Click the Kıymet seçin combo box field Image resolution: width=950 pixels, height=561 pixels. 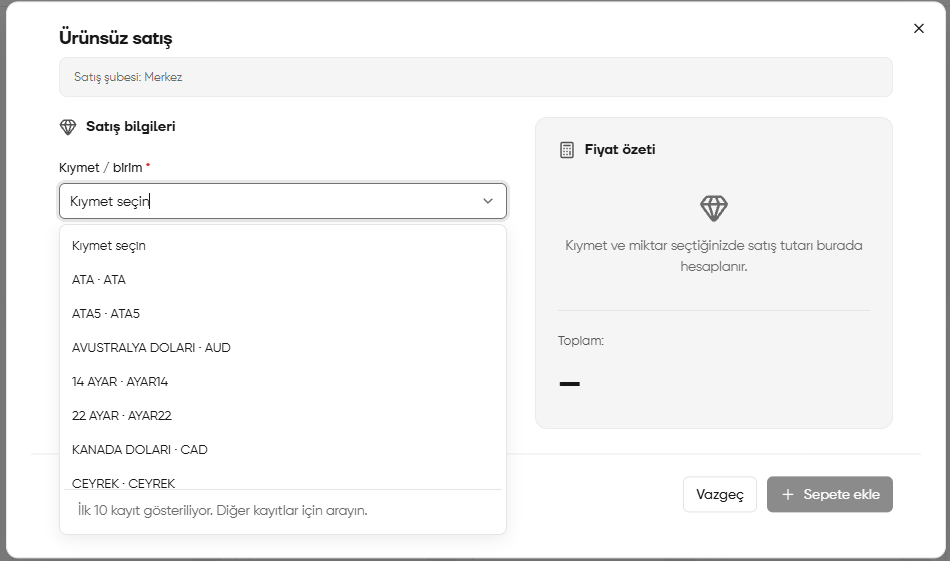coord(283,201)
